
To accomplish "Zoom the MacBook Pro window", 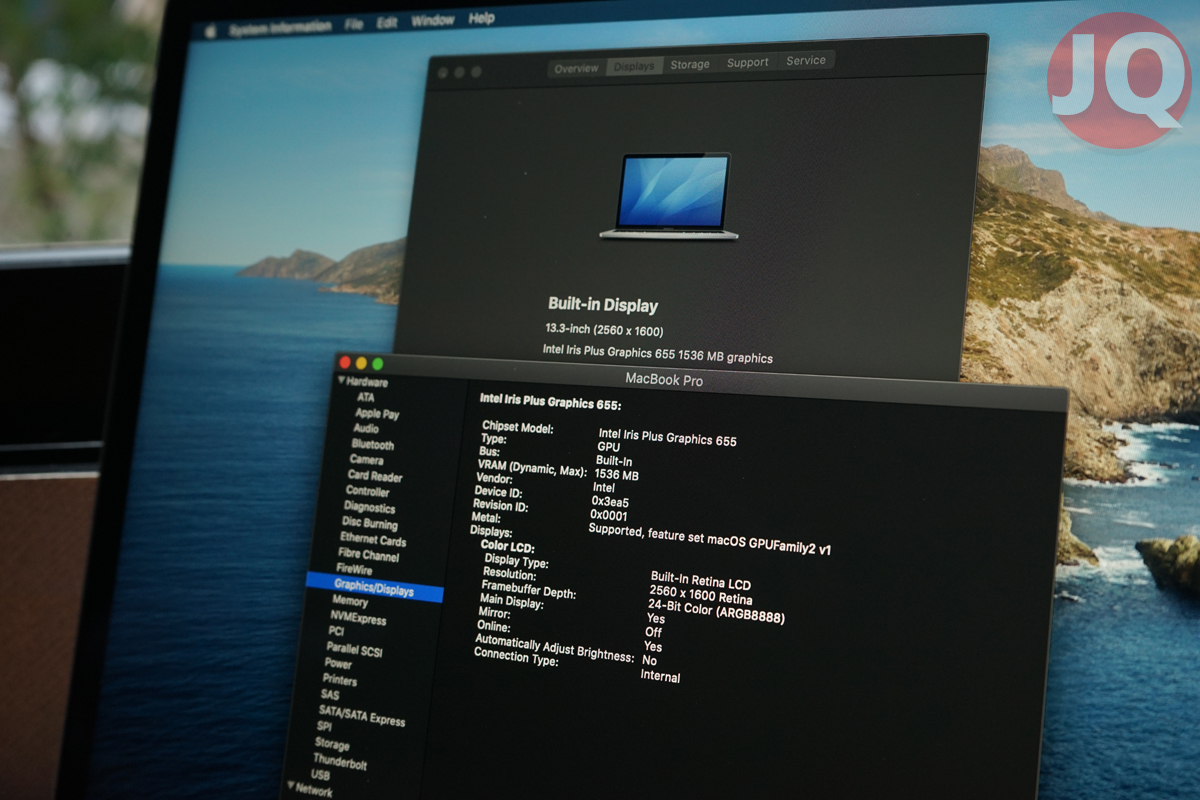I will click(x=378, y=364).
